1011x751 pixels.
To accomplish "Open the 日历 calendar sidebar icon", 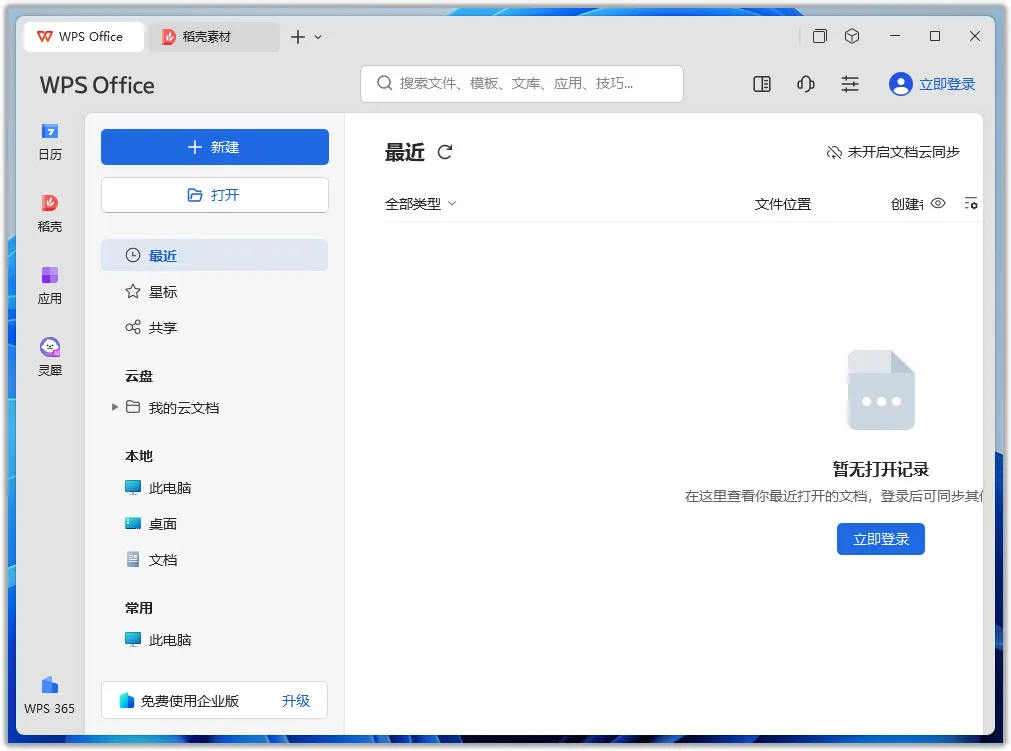I will [50, 142].
